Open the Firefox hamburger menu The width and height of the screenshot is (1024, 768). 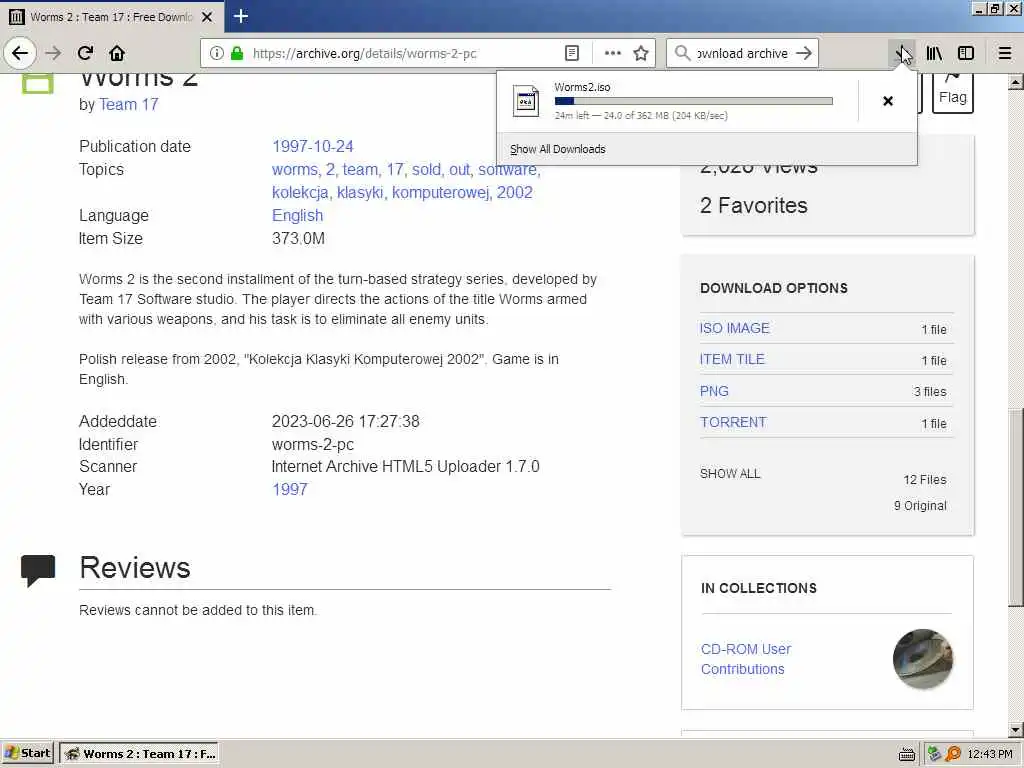click(1005, 53)
